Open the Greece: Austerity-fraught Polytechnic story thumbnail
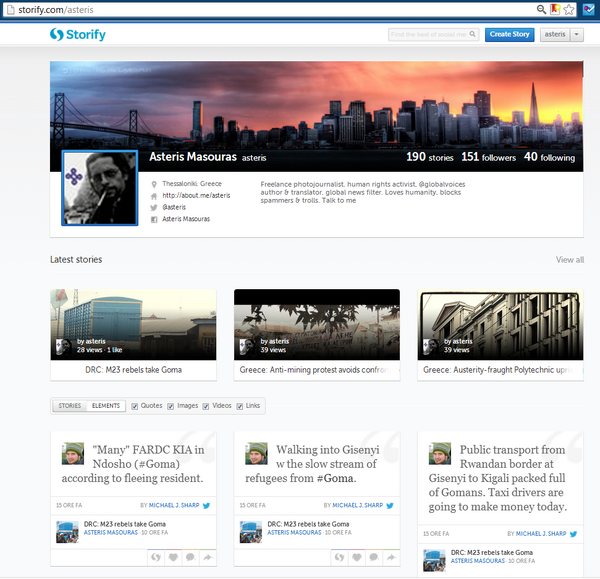This screenshot has width=600, height=579. tap(501, 325)
